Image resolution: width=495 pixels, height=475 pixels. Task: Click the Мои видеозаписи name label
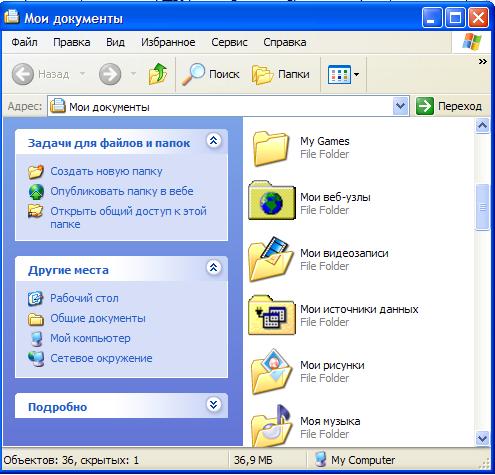pyautogui.click(x=344, y=253)
